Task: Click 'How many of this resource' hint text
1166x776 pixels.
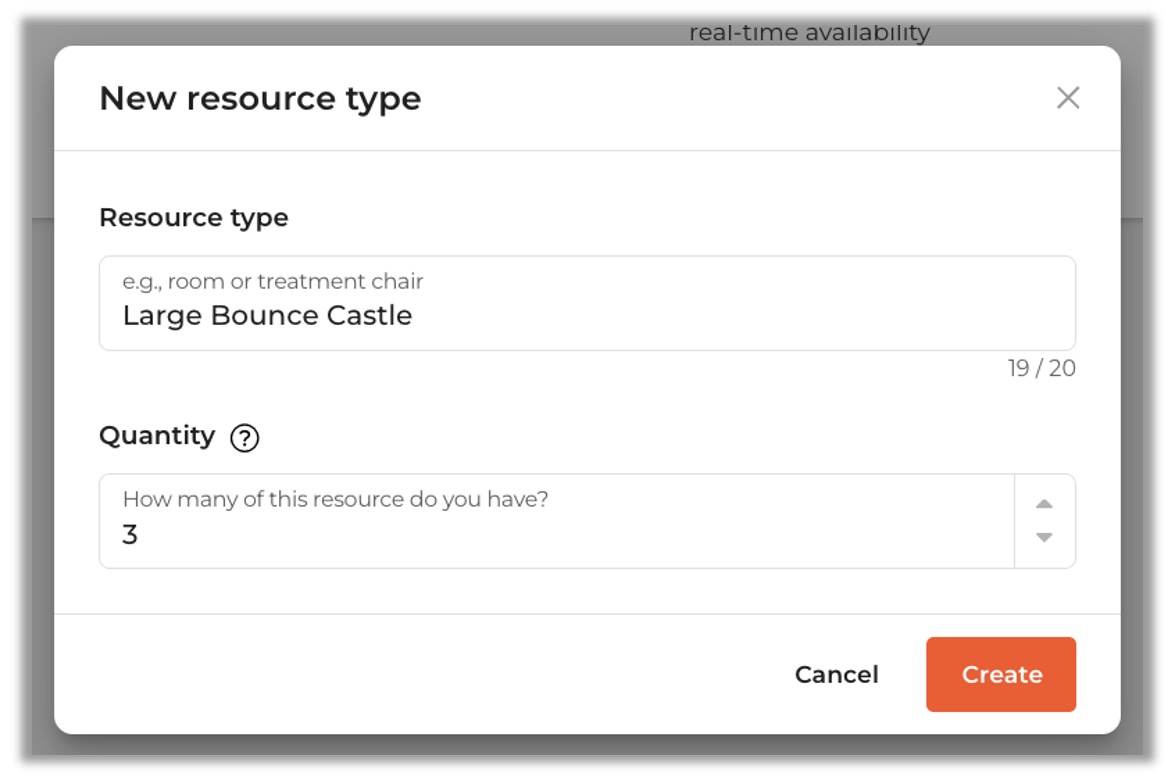Action: pos(335,499)
